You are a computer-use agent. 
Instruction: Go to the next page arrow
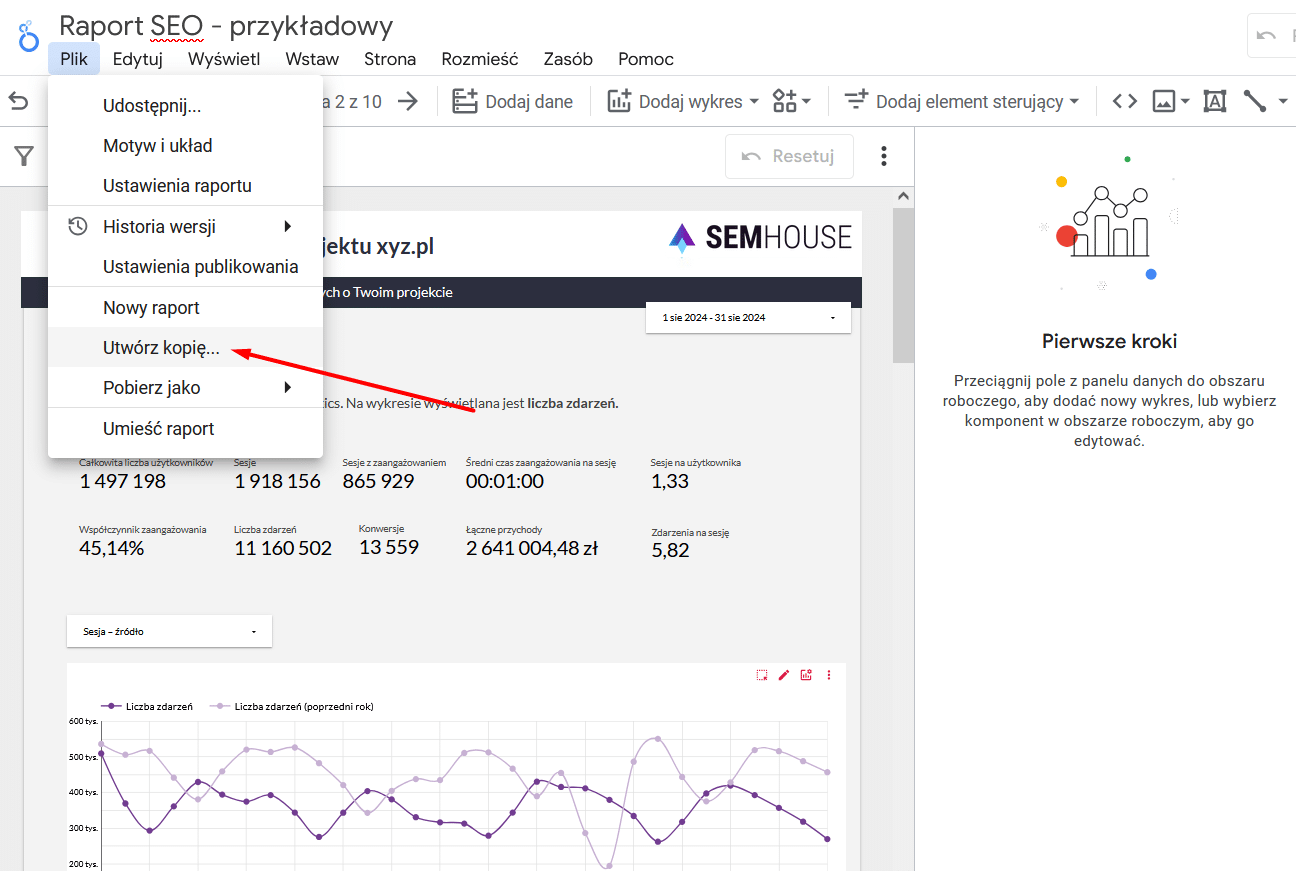pos(407,101)
